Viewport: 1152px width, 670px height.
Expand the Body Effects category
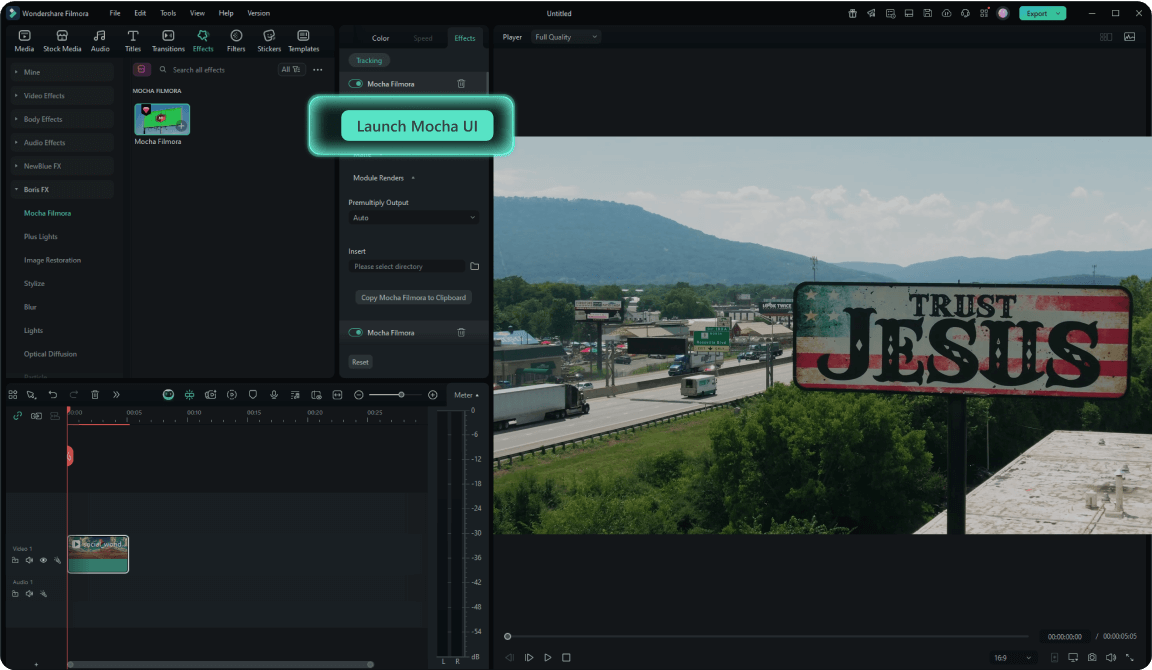point(62,119)
